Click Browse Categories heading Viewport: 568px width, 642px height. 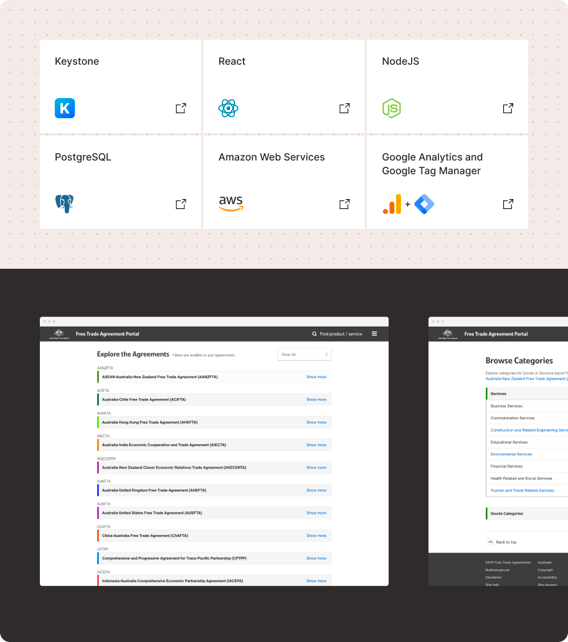click(519, 361)
